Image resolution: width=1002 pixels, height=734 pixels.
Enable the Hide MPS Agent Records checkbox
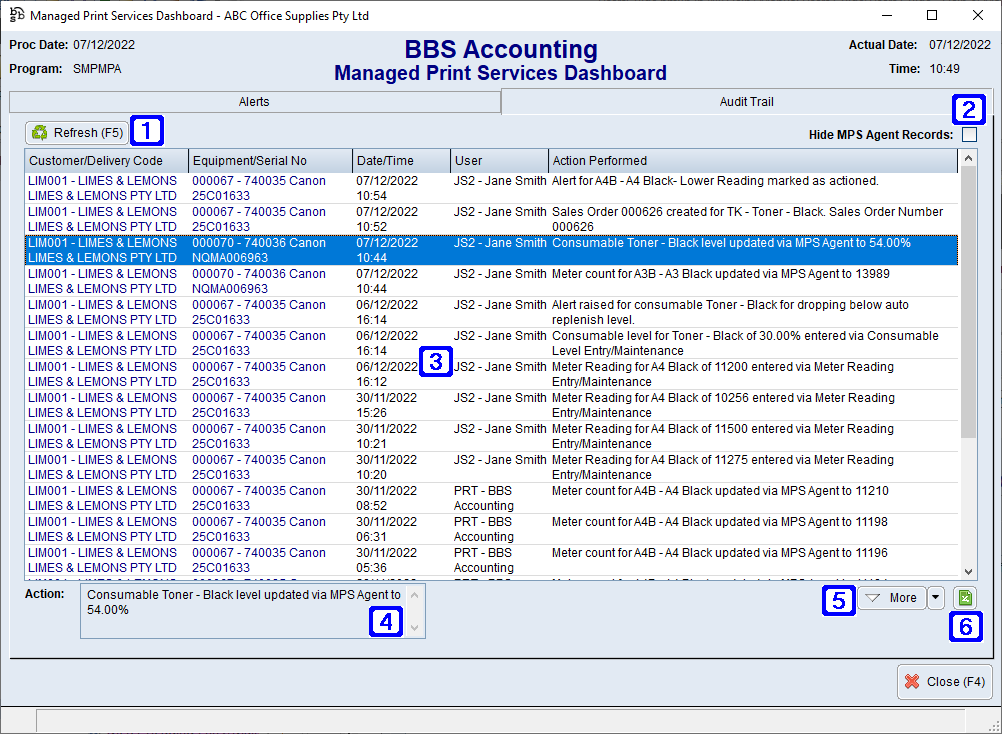pos(967,134)
